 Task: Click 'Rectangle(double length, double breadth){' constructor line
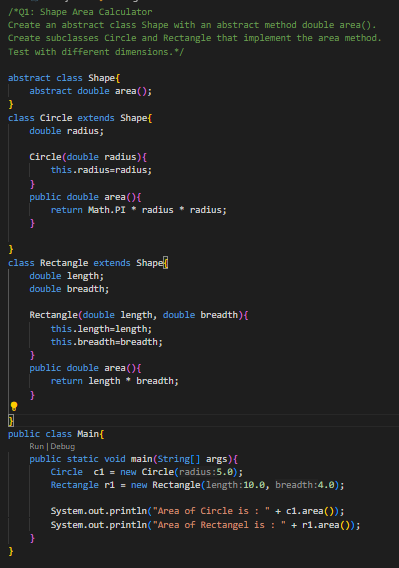(x=139, y=315)
